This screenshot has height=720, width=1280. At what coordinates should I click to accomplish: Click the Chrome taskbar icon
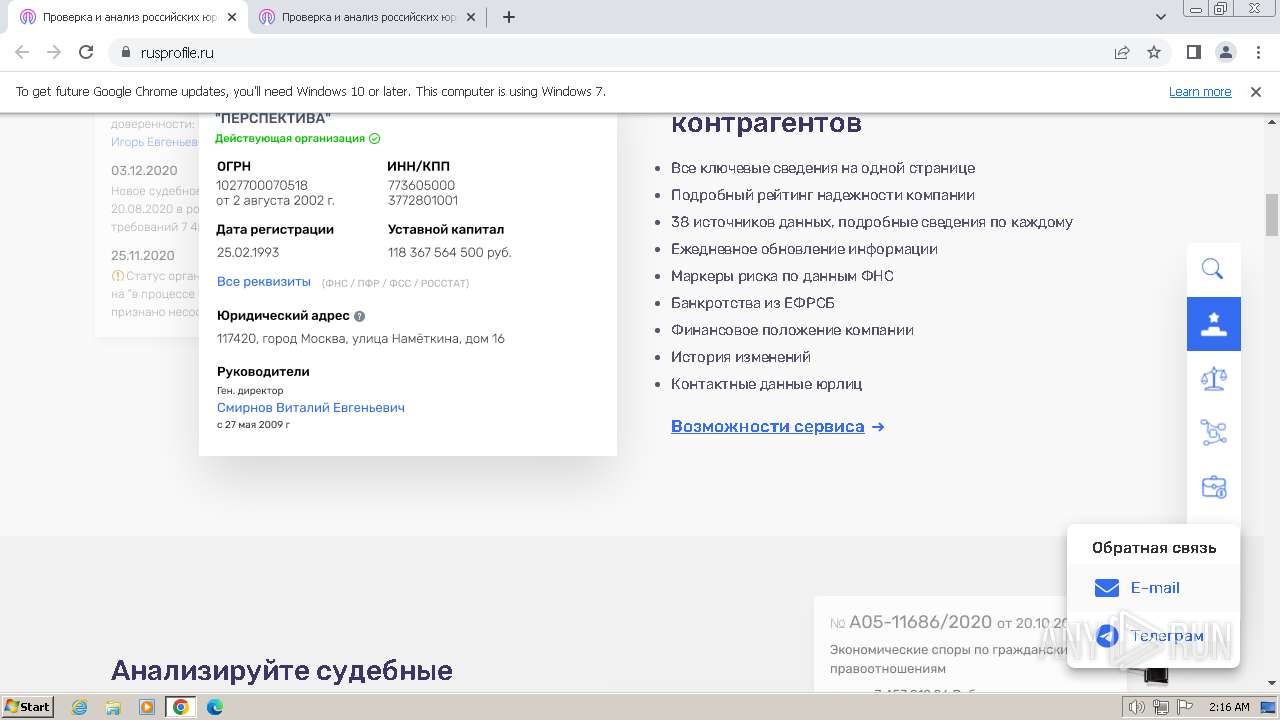(x=180, y=707)
